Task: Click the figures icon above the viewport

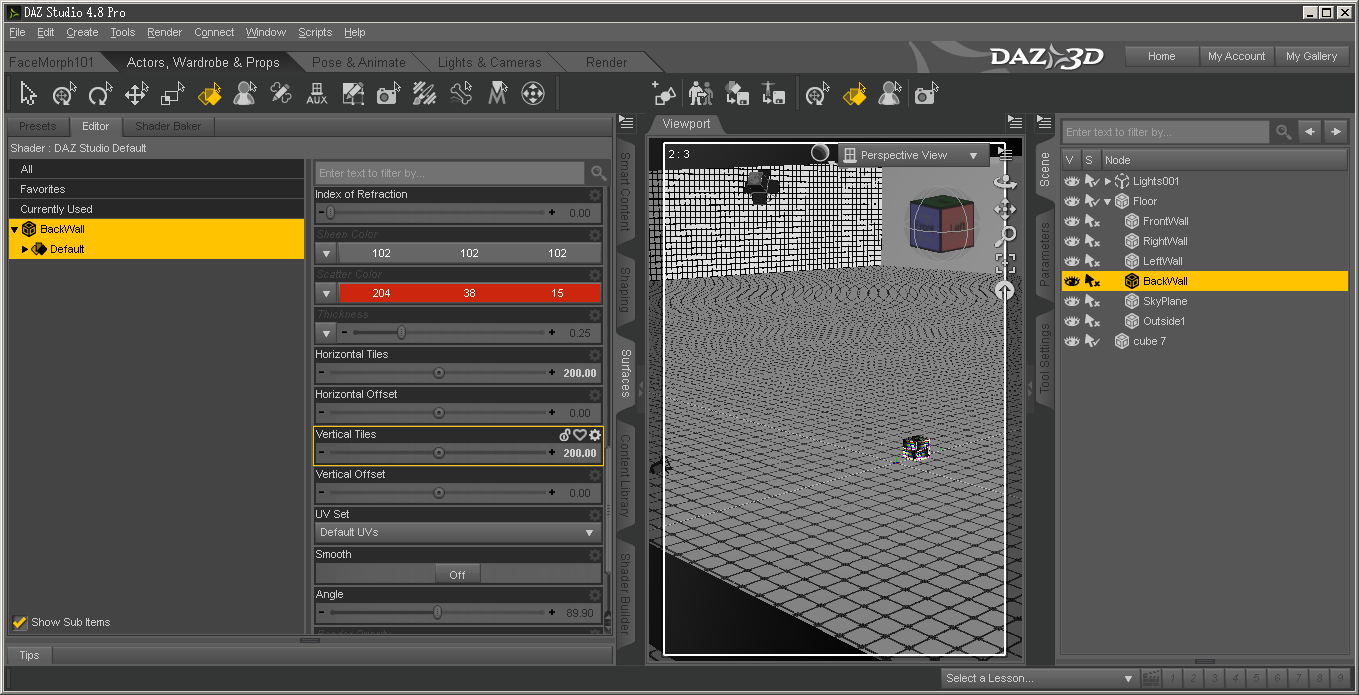Action: pyautogui.click(x=700, y=94)
